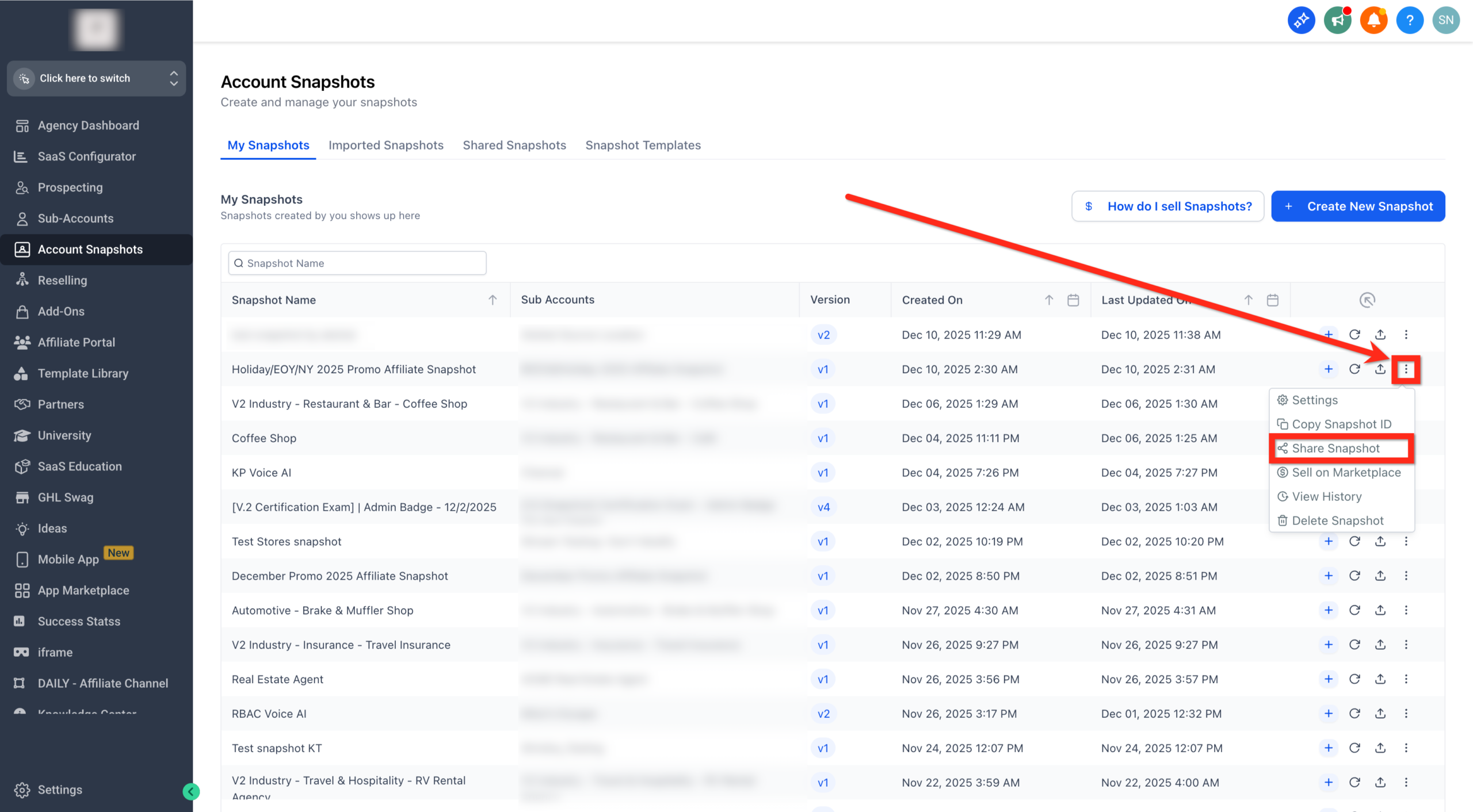Expand the Click here to switch selector
This screenshot has width=1473, height=812.
[x=96, y=78]
